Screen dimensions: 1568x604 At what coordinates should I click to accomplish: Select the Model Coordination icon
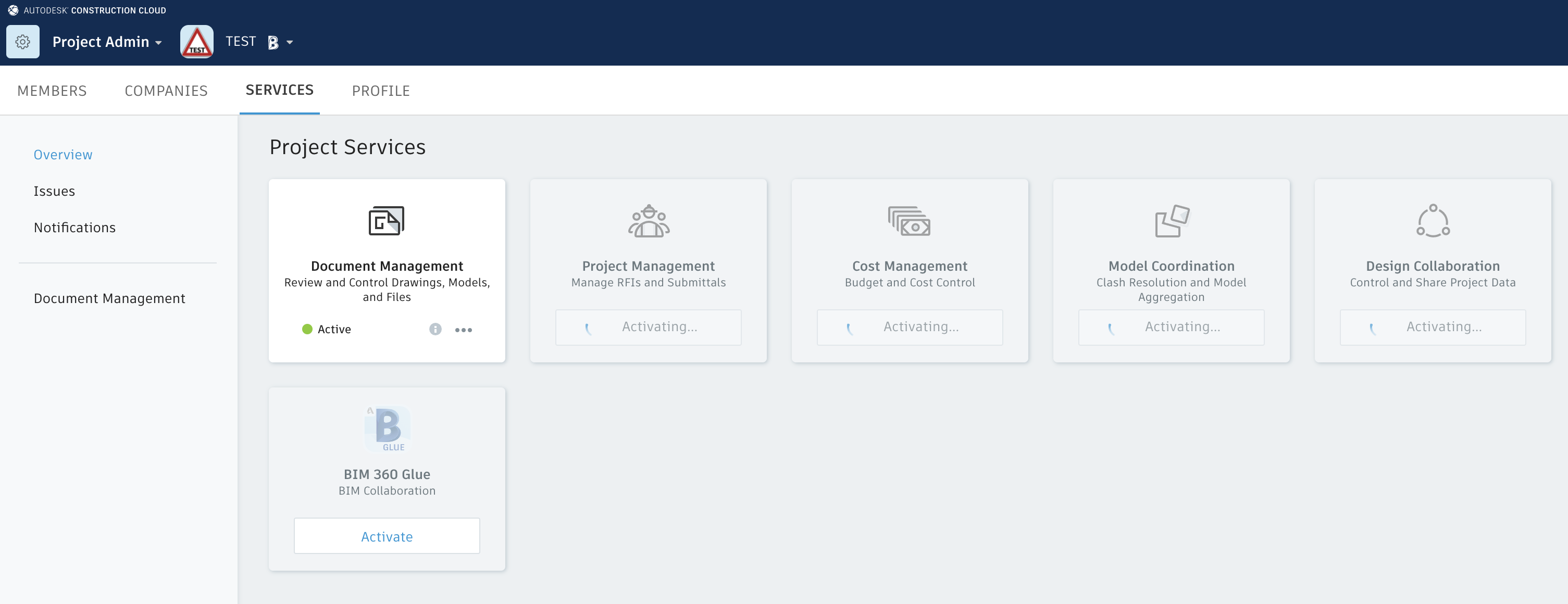[1171, 221]
